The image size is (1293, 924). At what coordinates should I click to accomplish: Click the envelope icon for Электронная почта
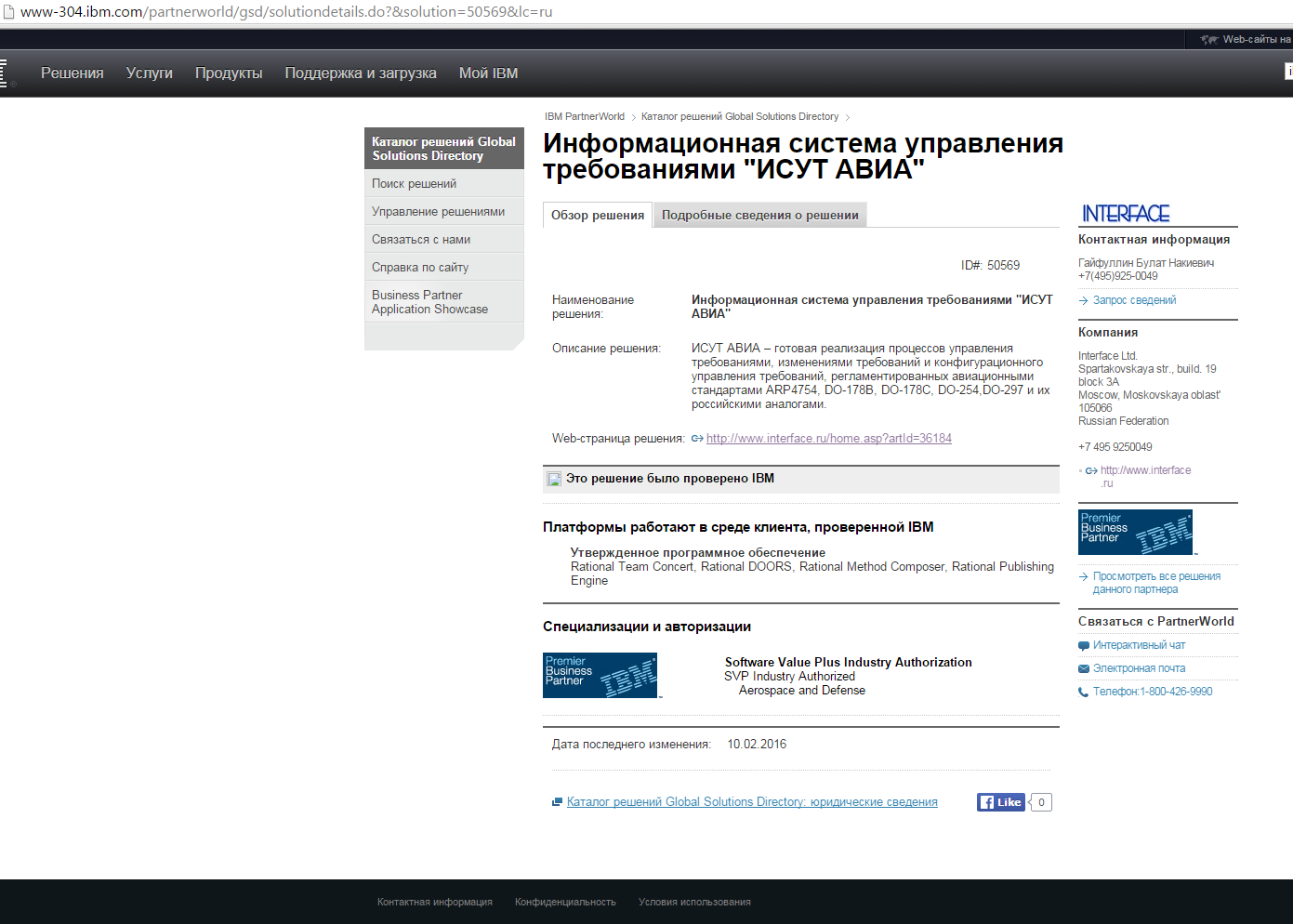[x=1083, y=668]
